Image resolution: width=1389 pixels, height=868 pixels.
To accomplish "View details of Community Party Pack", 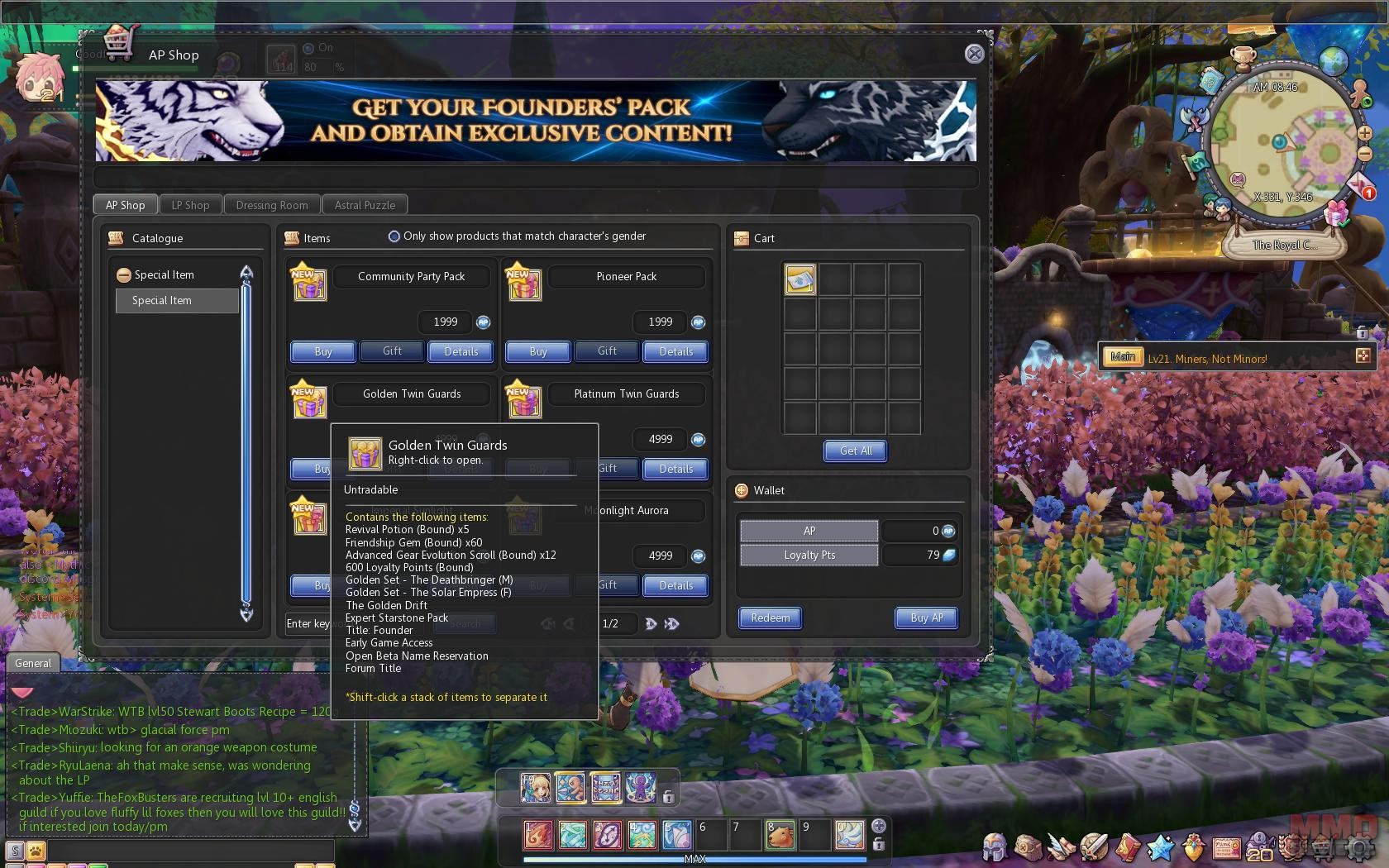I will point(461,351).
